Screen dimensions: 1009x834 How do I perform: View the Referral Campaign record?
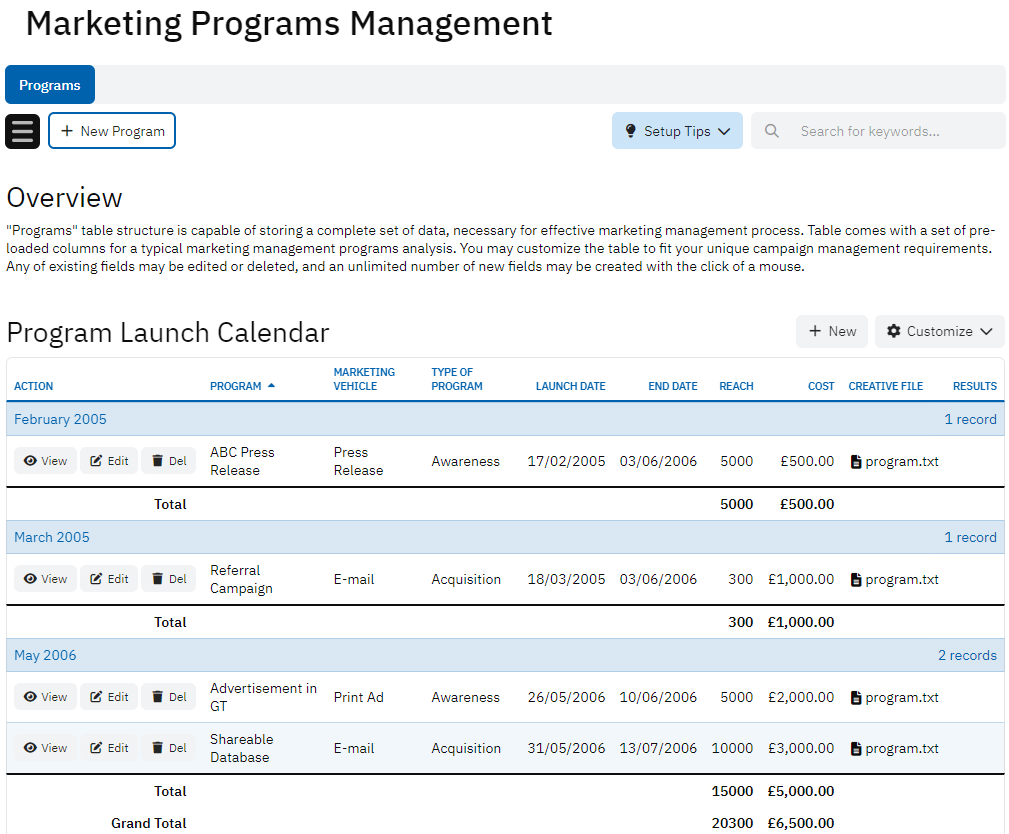coord(45,579)
